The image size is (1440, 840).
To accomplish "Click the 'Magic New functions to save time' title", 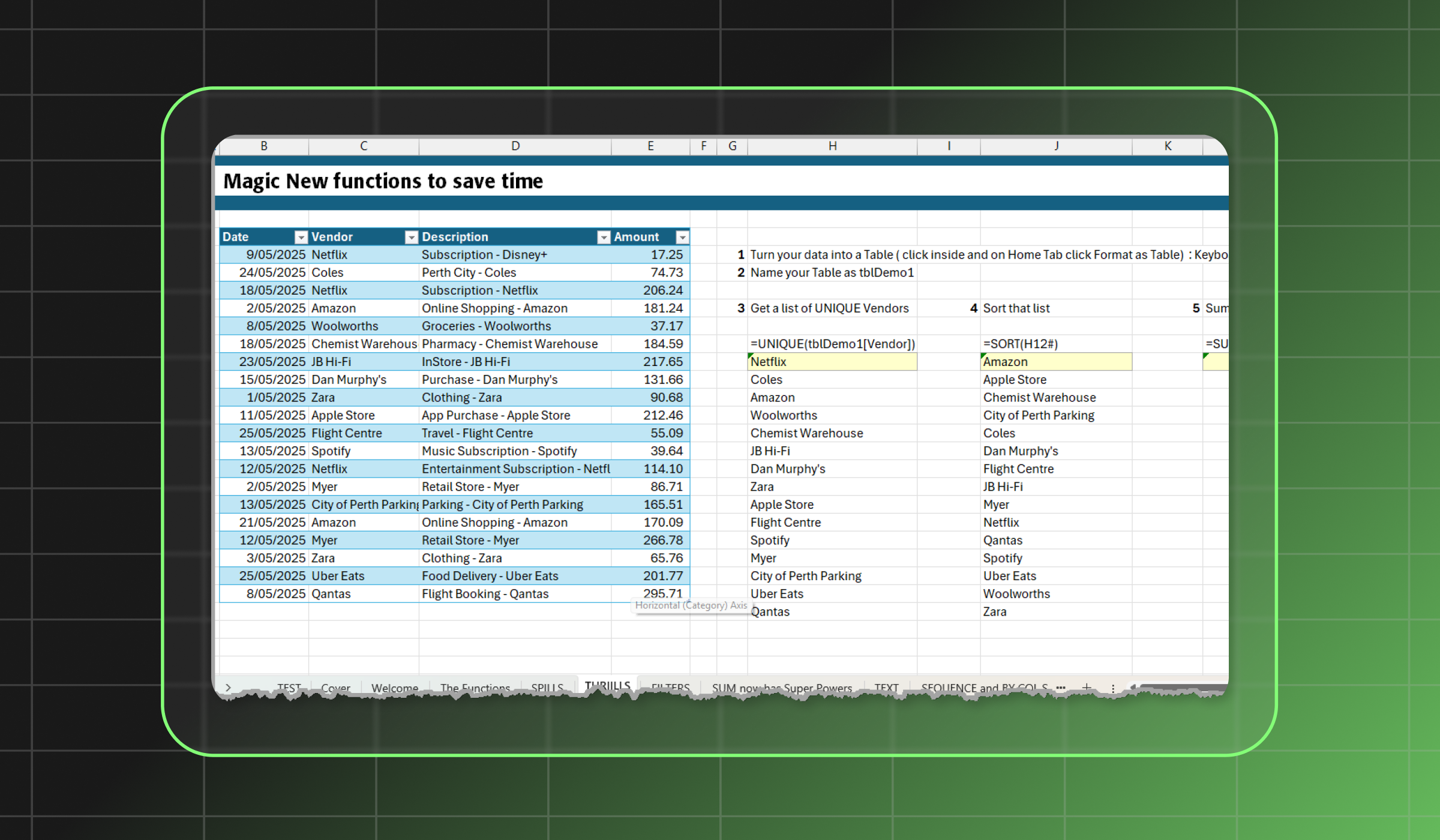I will 383,181.
